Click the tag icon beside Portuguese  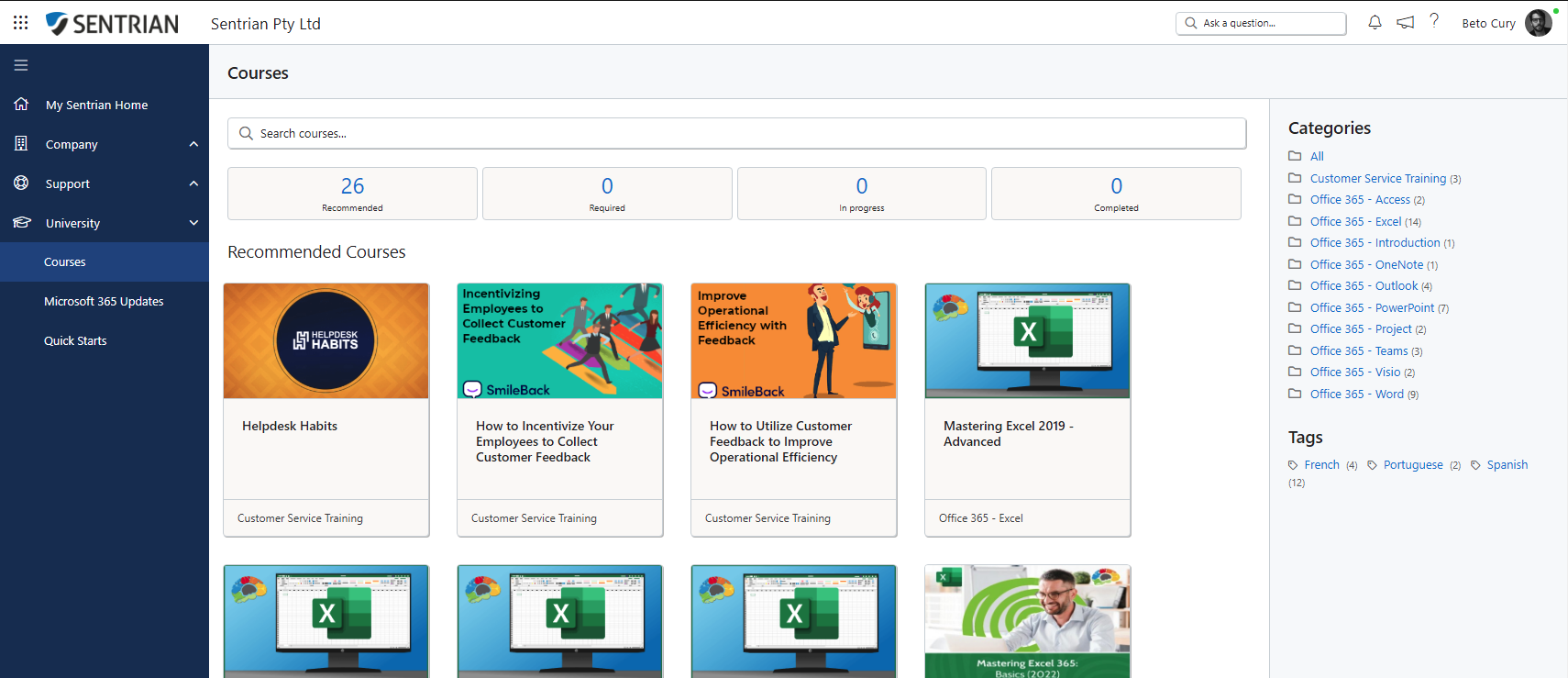coord(1372,465)
